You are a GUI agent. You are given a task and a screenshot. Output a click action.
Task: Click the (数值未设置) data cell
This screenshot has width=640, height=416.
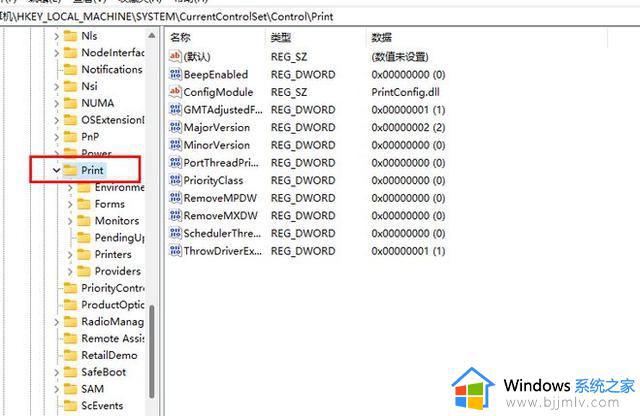pos(400,56)
